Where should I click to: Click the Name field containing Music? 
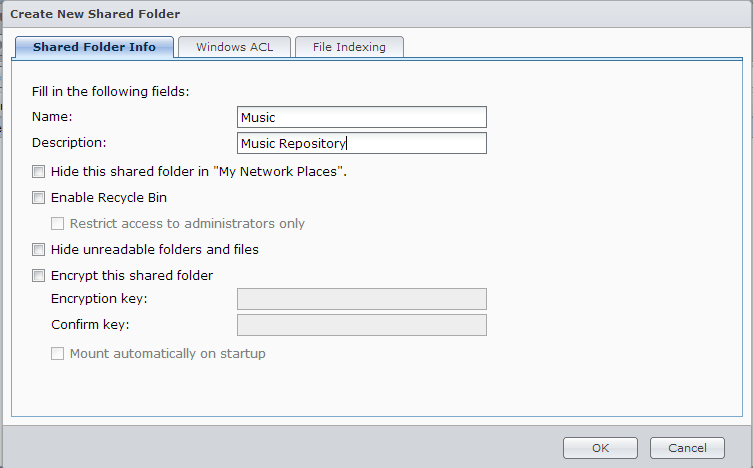[x=362, y=118]
